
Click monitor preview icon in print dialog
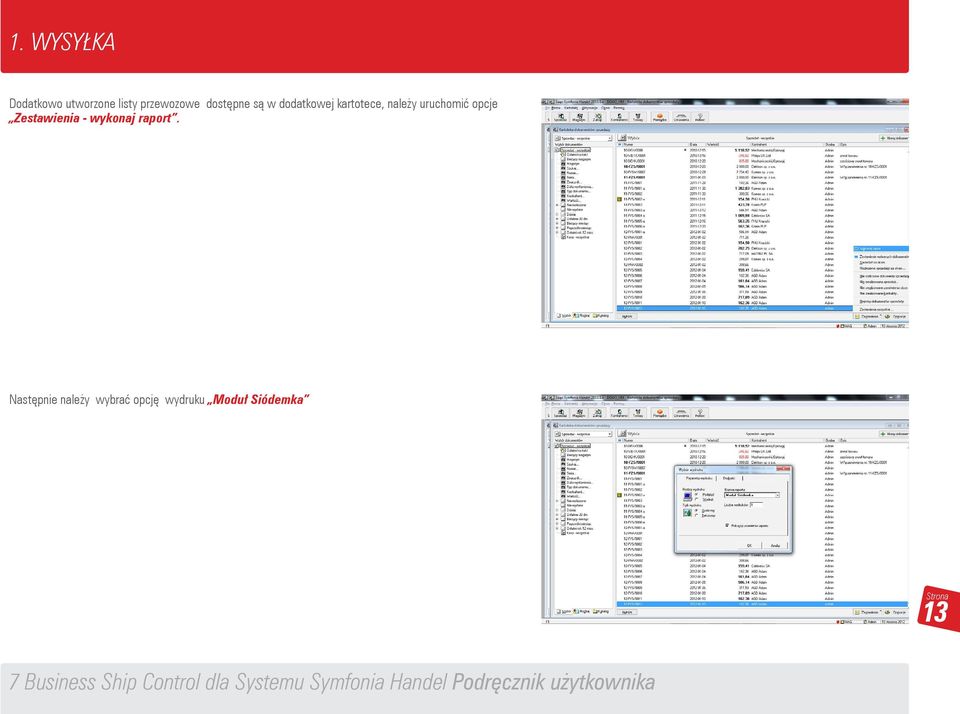click(x=688, y=497)
